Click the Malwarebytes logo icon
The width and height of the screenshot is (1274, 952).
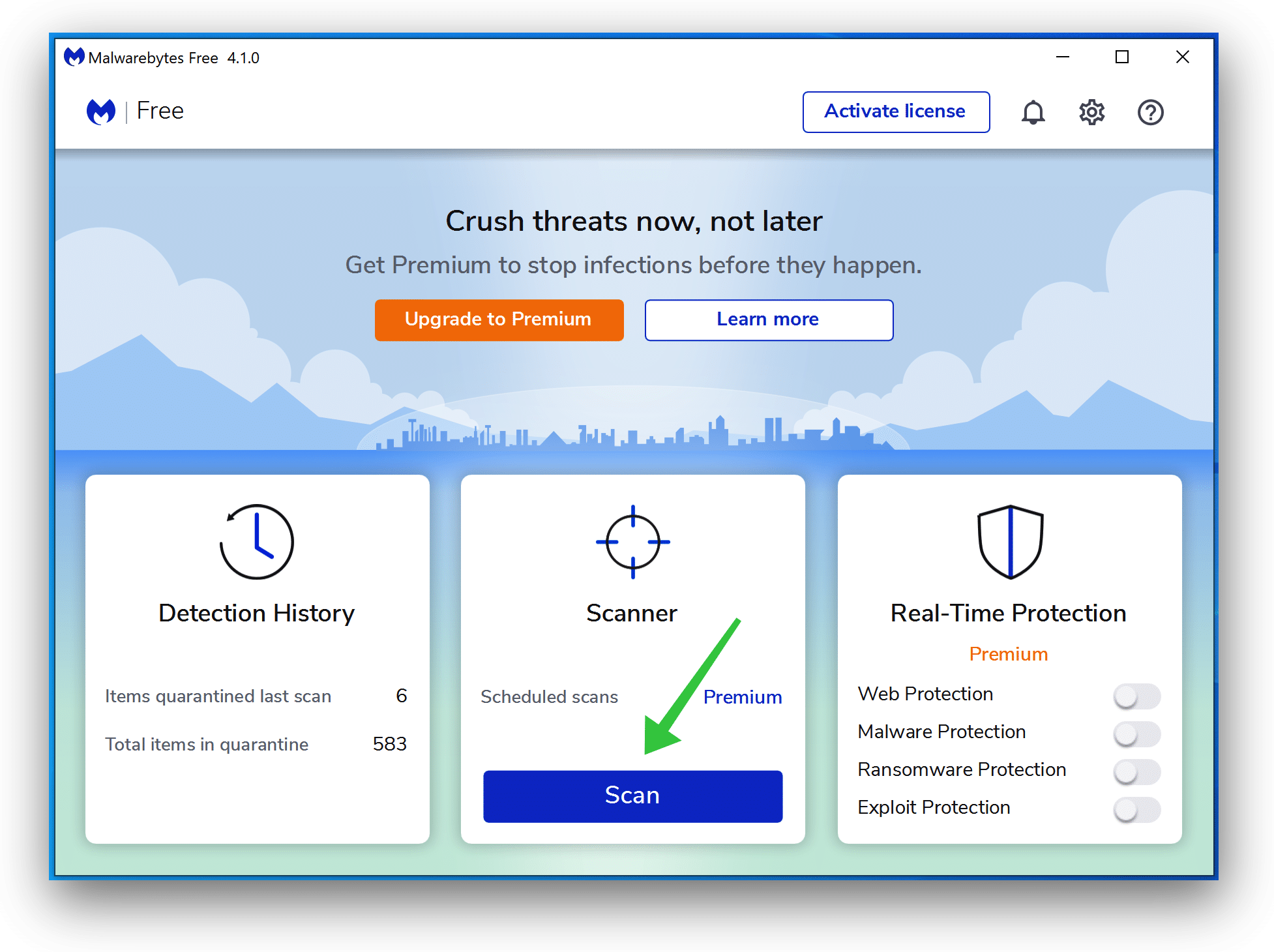(x=101, y=110)
